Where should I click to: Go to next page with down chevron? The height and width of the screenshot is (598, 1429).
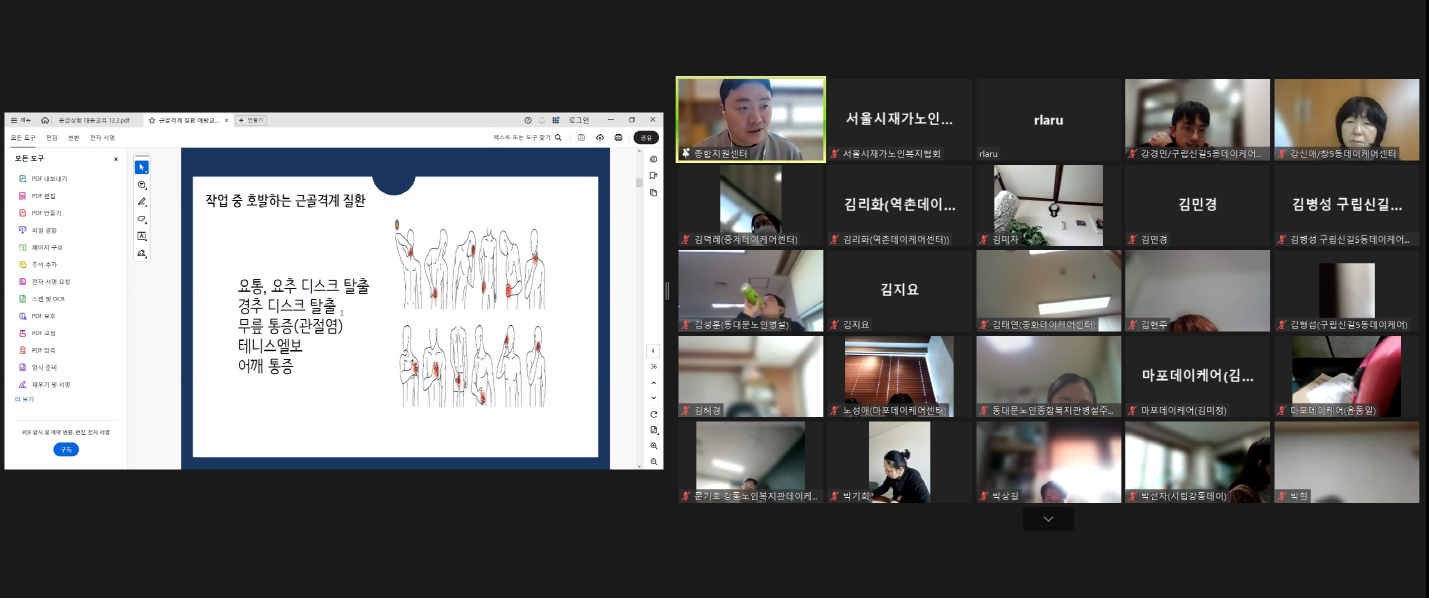[653, 398]
